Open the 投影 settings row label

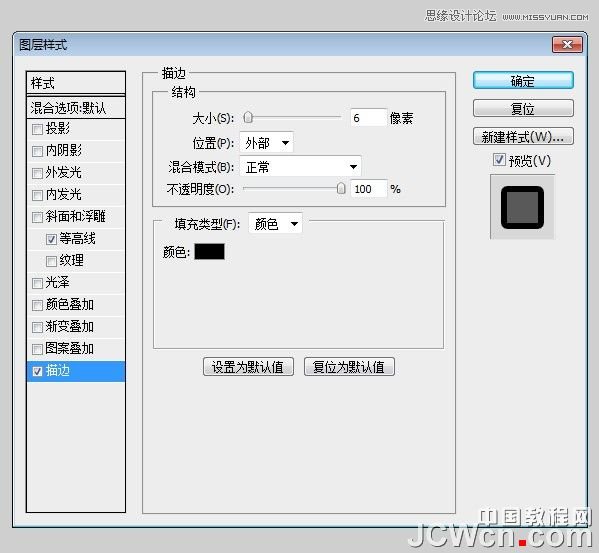coord(58,128)
